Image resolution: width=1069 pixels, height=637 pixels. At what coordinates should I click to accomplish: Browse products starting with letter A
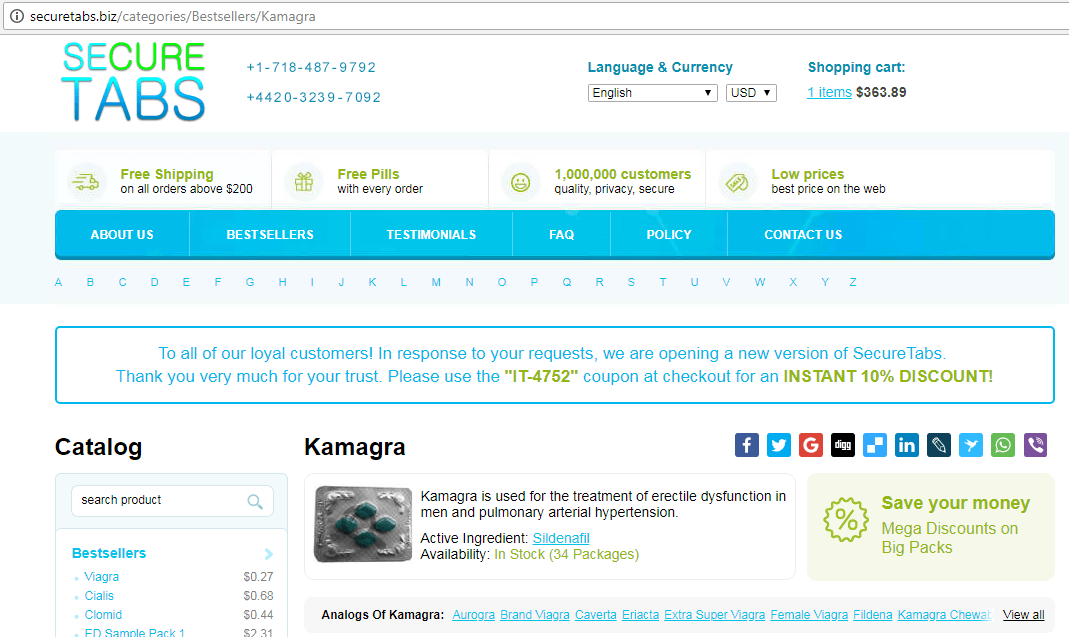(59, 282)
